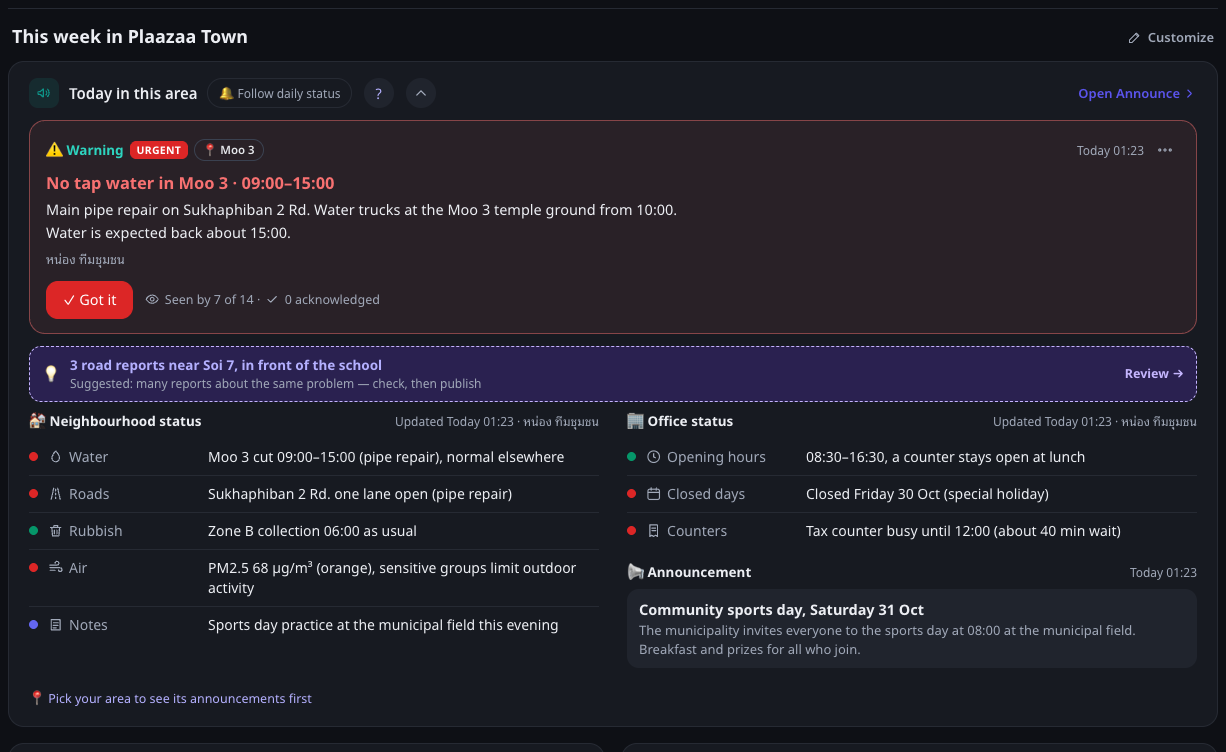Click the PM2.5 68 µg/m³ air status text
The image size is (1226, 752).
click(392, 578)
